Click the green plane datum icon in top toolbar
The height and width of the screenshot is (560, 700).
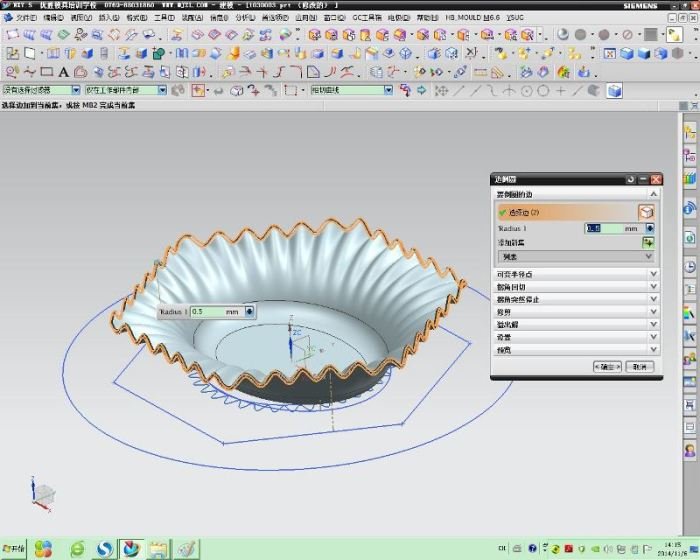tap(64, 34)
